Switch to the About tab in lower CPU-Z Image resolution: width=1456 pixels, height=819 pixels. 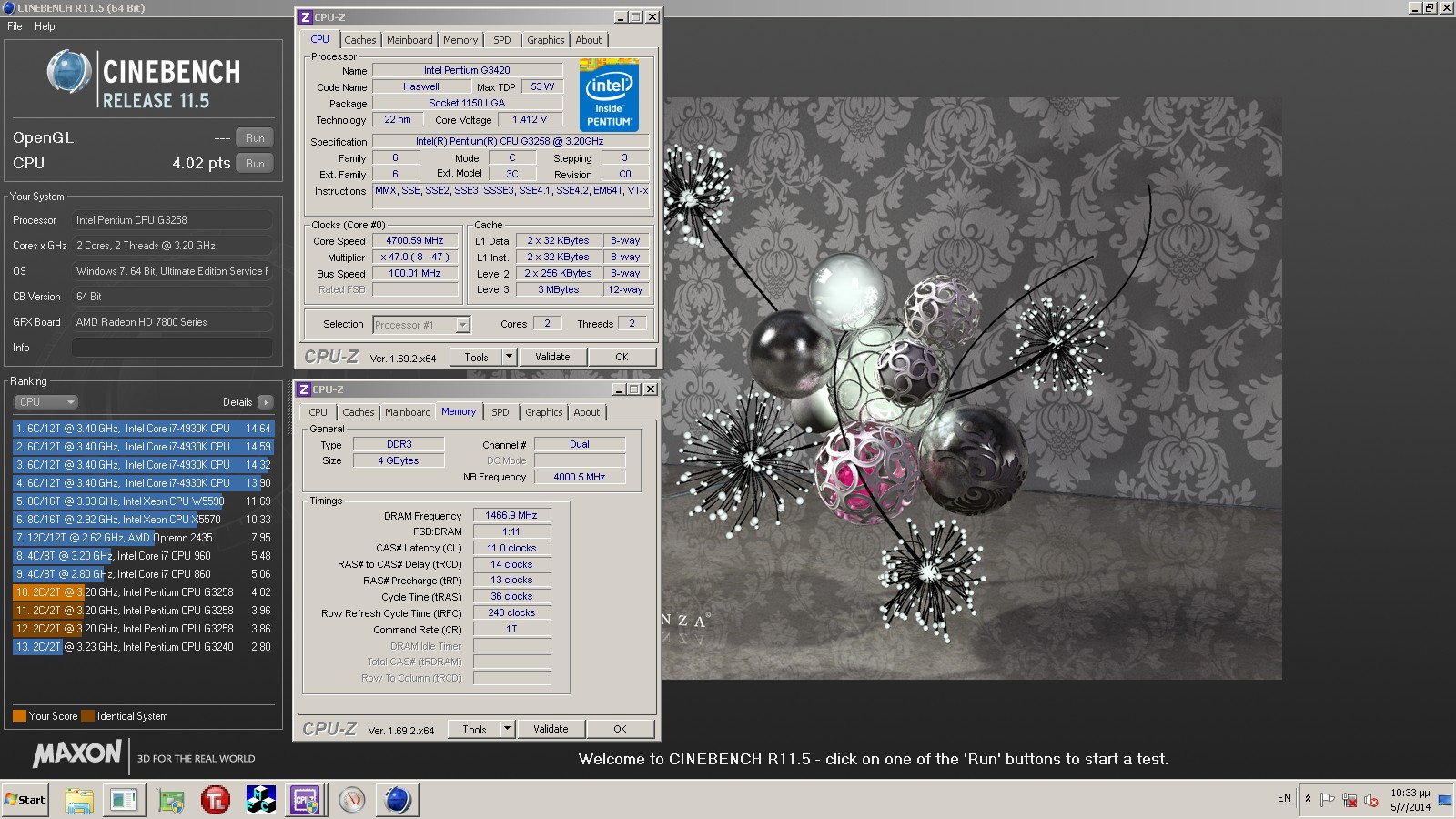coord(587,412)
